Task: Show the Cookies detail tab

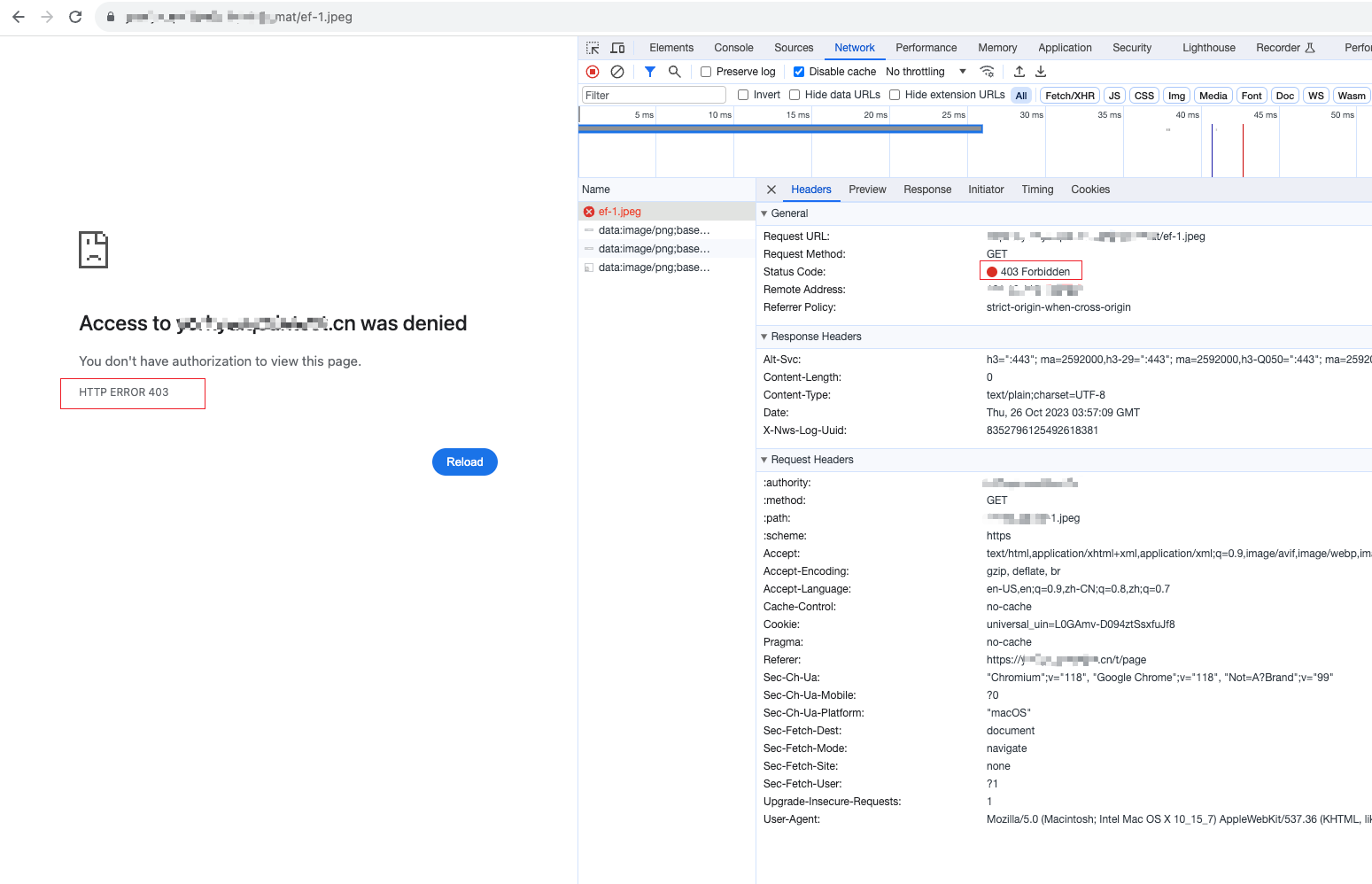Action: [x=1090, y=190]
